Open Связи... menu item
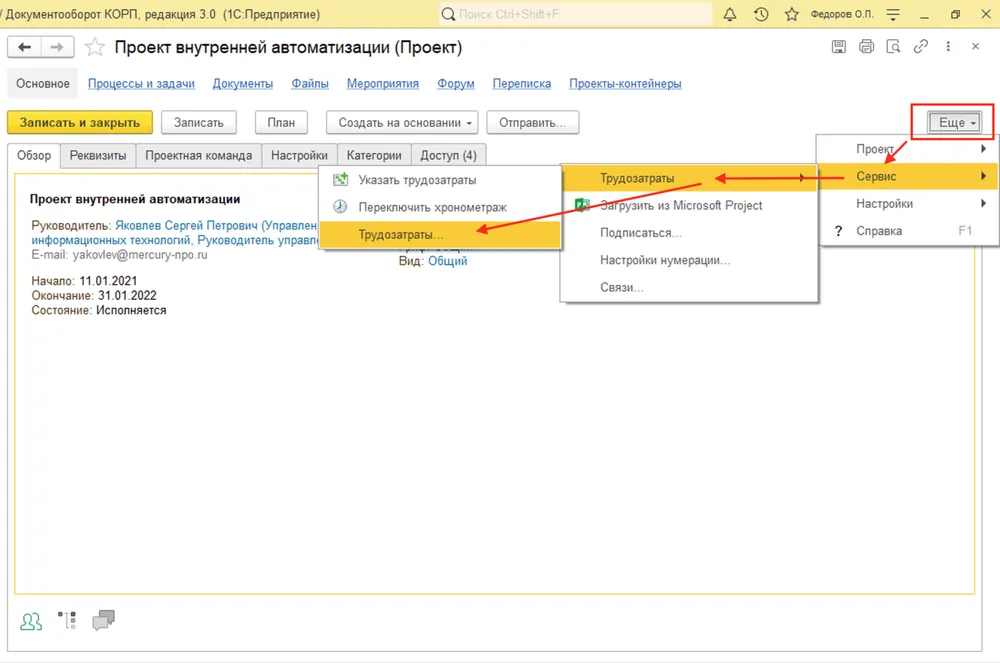Image resolution: width=1000 pixels, height=663 pixels. pos(689,288)
